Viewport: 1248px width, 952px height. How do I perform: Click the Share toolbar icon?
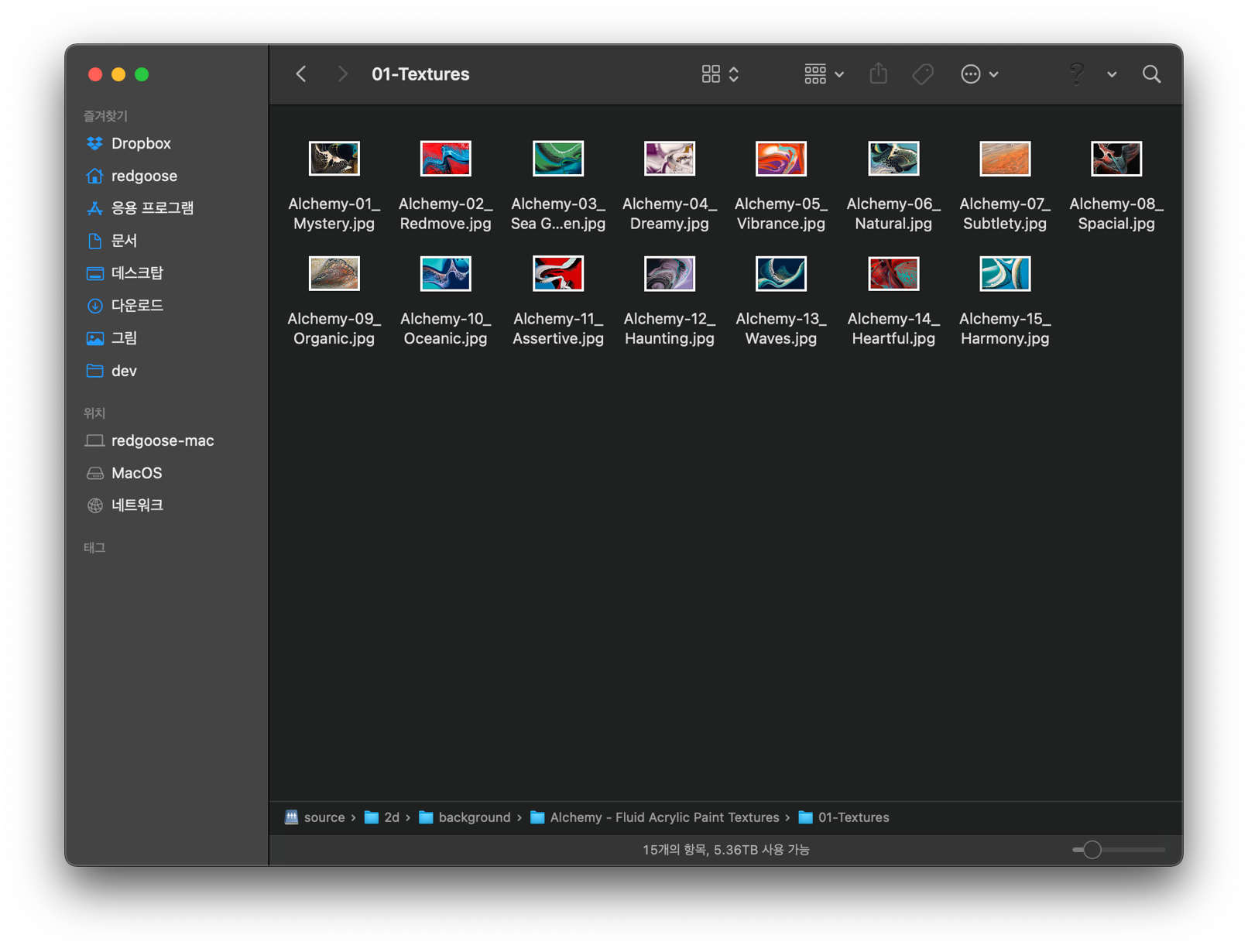click(x=878, y=74)
